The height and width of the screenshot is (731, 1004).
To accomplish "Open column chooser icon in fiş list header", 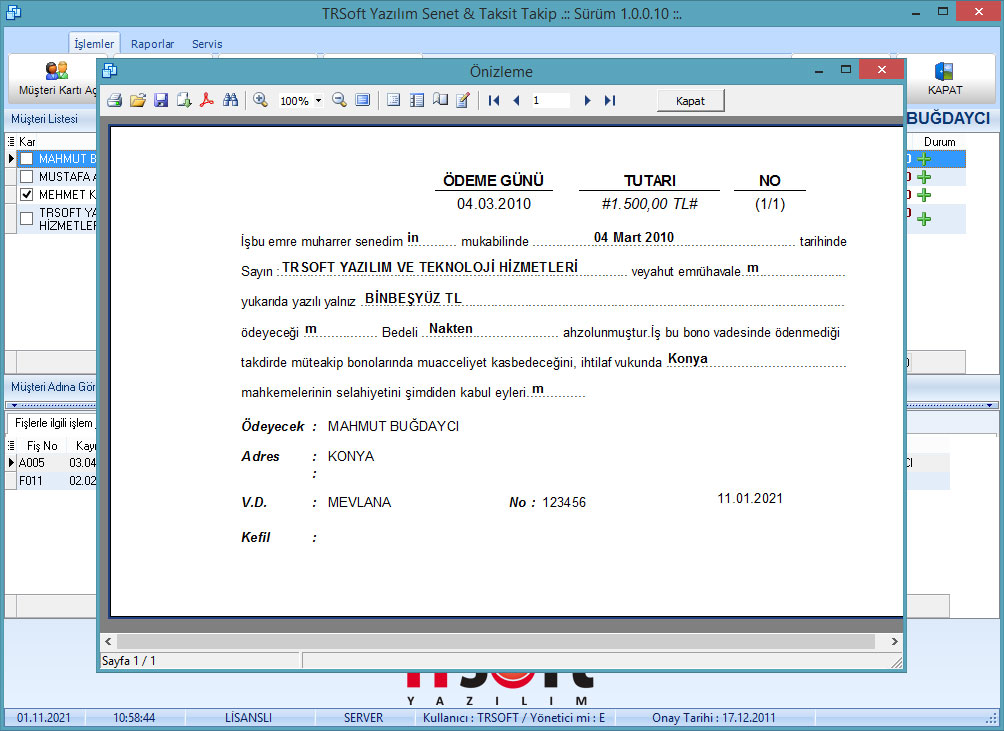I will pyautogui.click(x=11, y=446).
